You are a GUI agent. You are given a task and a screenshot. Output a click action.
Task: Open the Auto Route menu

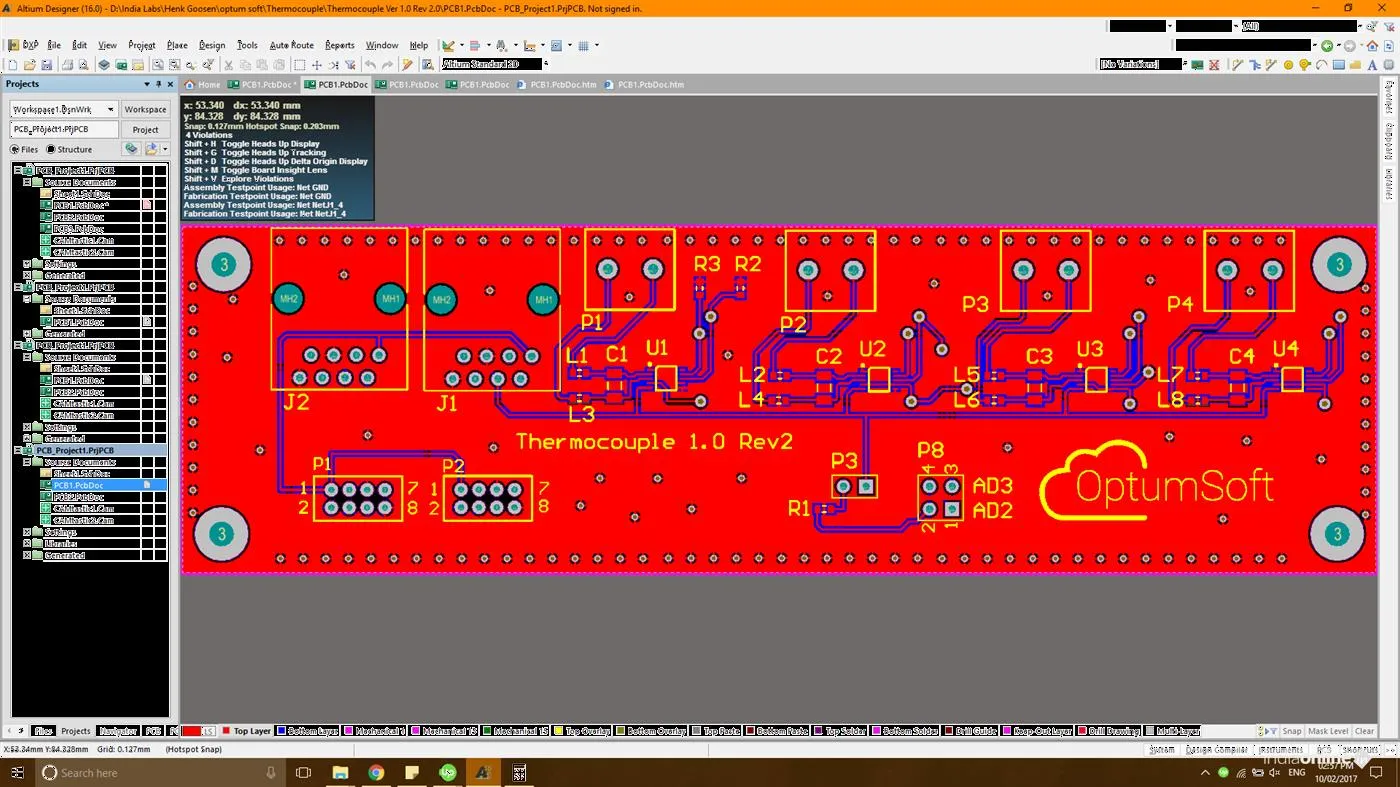point(291,45)
